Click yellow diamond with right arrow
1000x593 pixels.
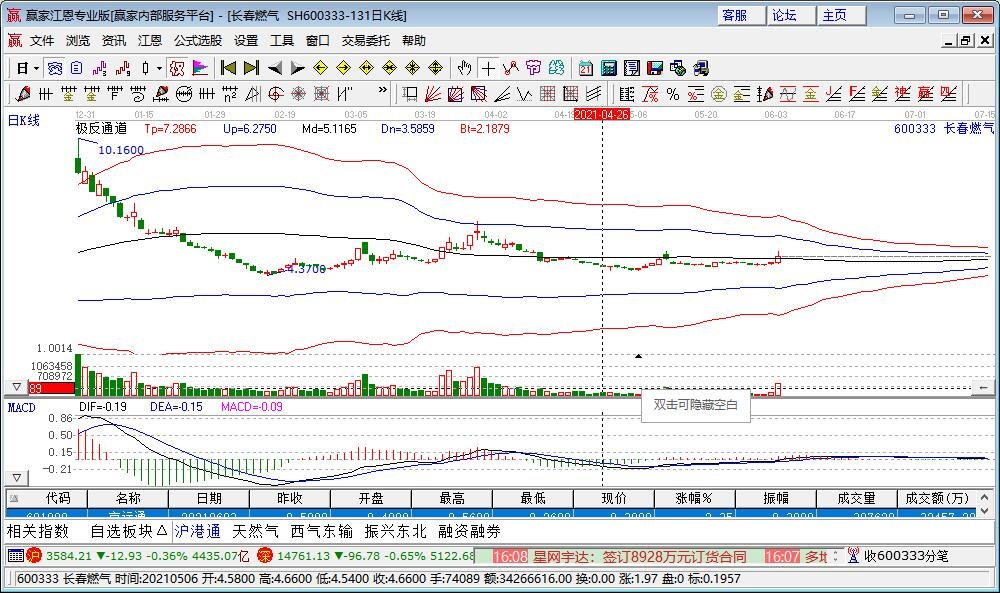[x=344, y=68]
